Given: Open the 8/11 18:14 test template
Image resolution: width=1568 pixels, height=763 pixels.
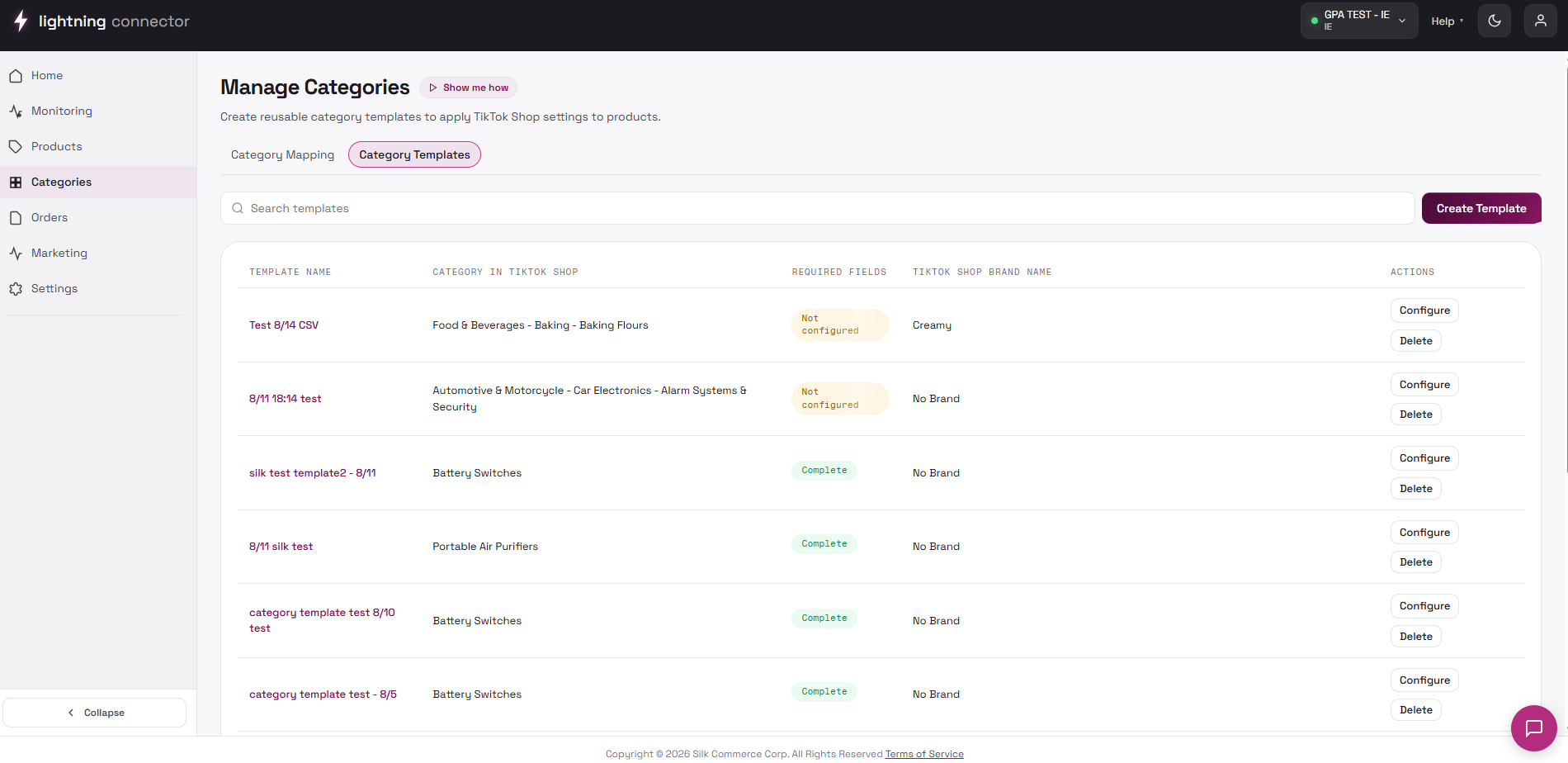Looking at the screenshot, I should [286, 399].
